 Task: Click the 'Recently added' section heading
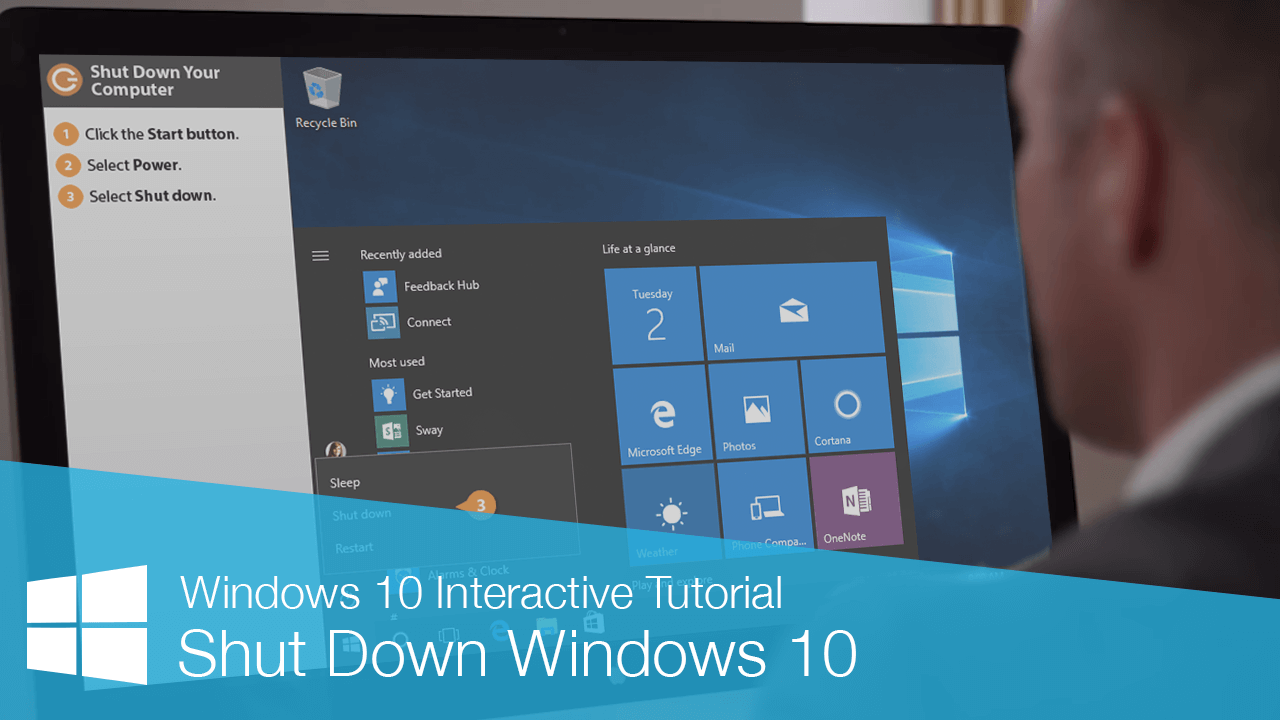401,254
